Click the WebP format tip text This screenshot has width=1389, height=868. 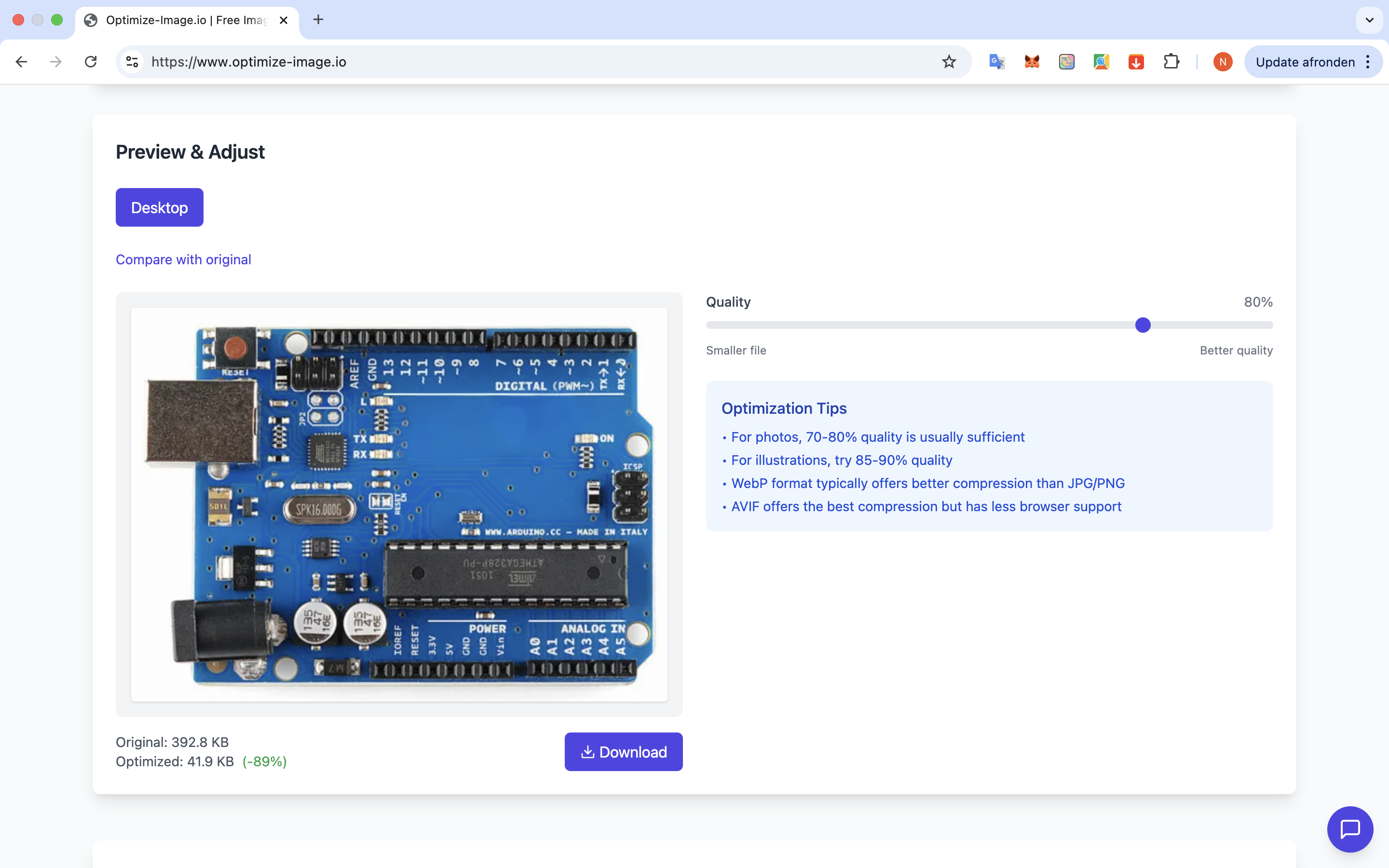click(x=927, y=483)
